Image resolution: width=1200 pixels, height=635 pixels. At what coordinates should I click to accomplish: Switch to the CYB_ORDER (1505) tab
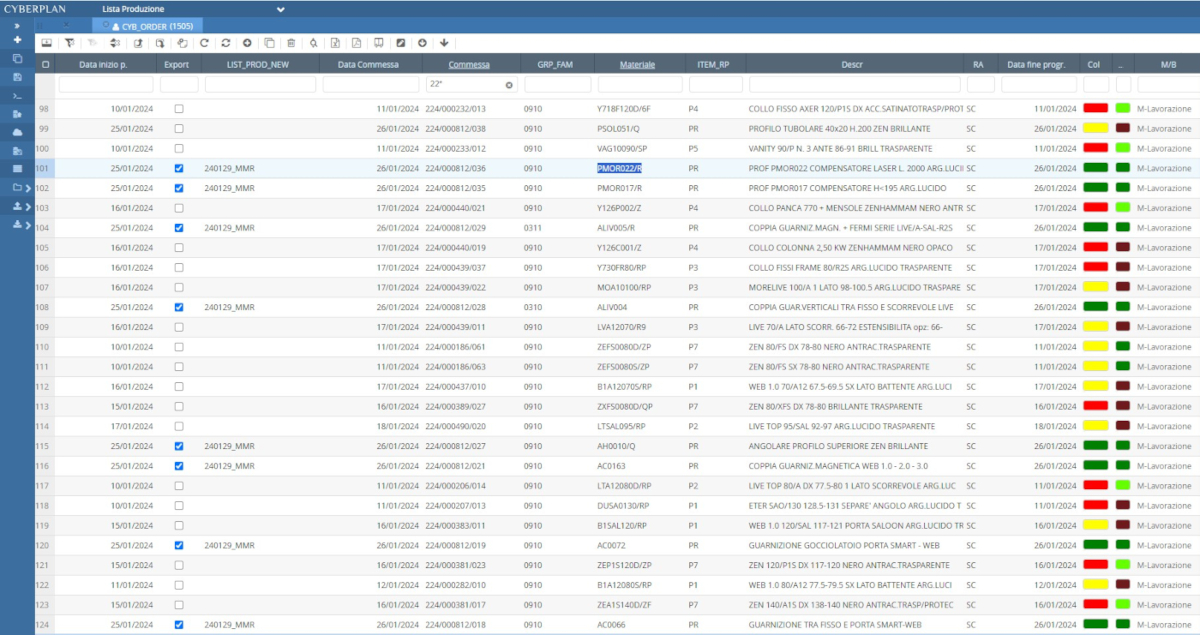point(152,25)
